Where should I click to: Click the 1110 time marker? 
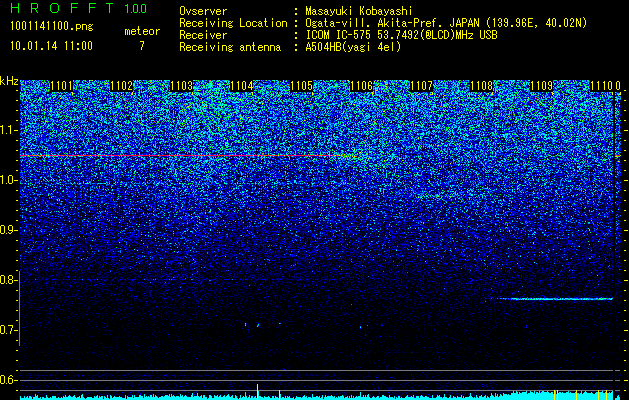[602, 86]
